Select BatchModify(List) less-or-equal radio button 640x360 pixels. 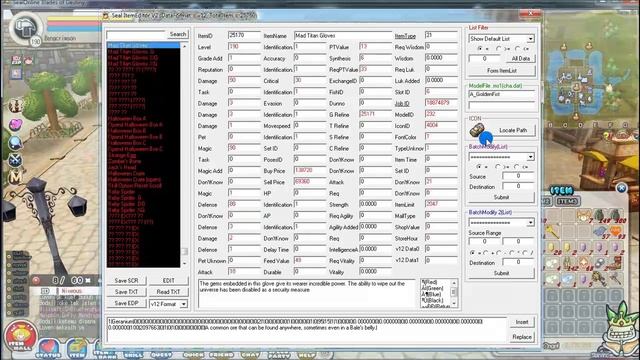click(x=516, y=167)
